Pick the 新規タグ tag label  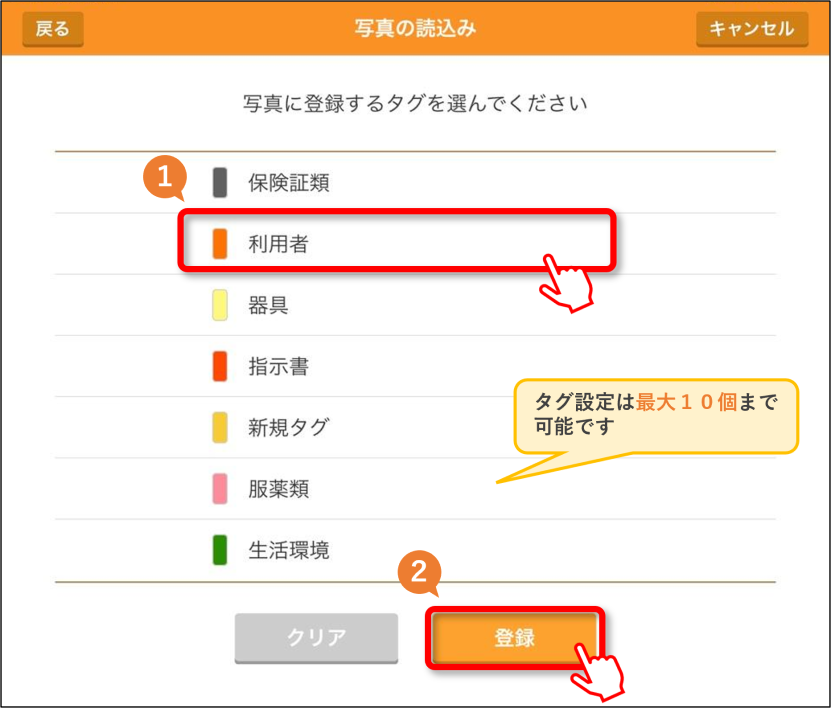pyautogui.click(x=289, y=427)
